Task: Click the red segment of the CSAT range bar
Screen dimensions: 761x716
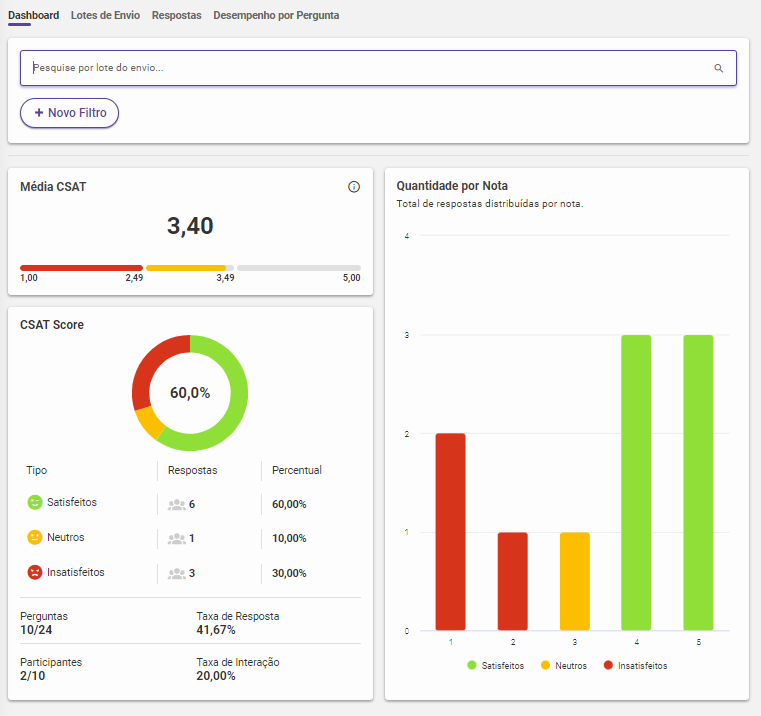Action: coord(81,268)
